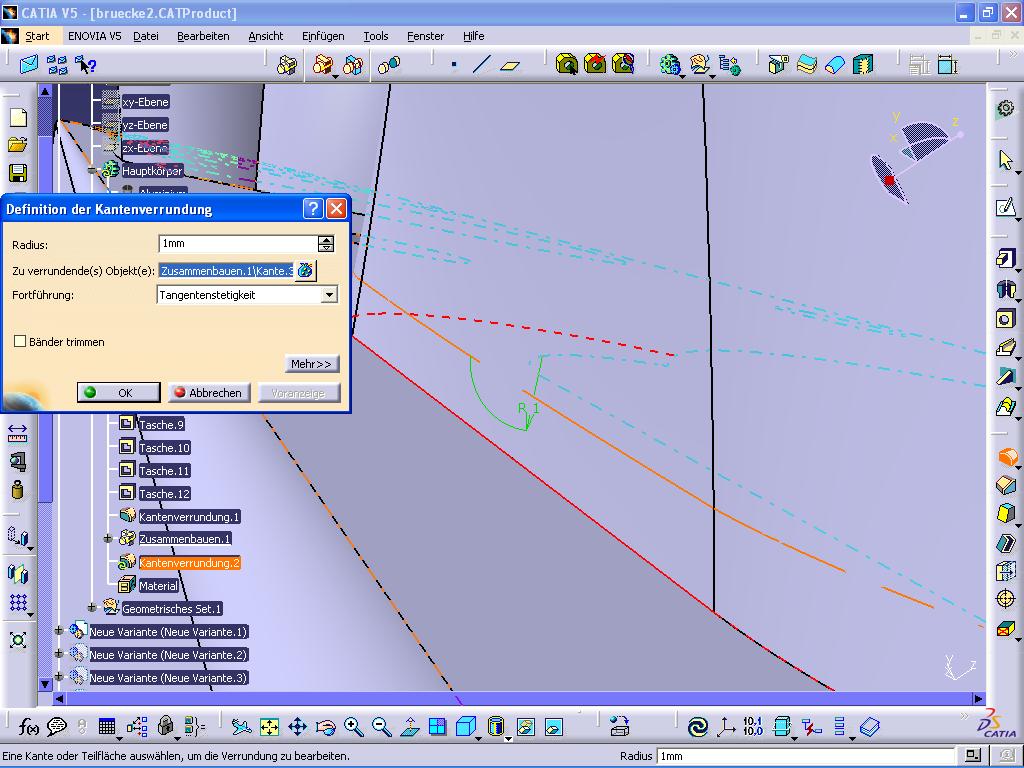
Task: Expand Neue Variante (Neue Variante.1) node
Action: (59, 631)
